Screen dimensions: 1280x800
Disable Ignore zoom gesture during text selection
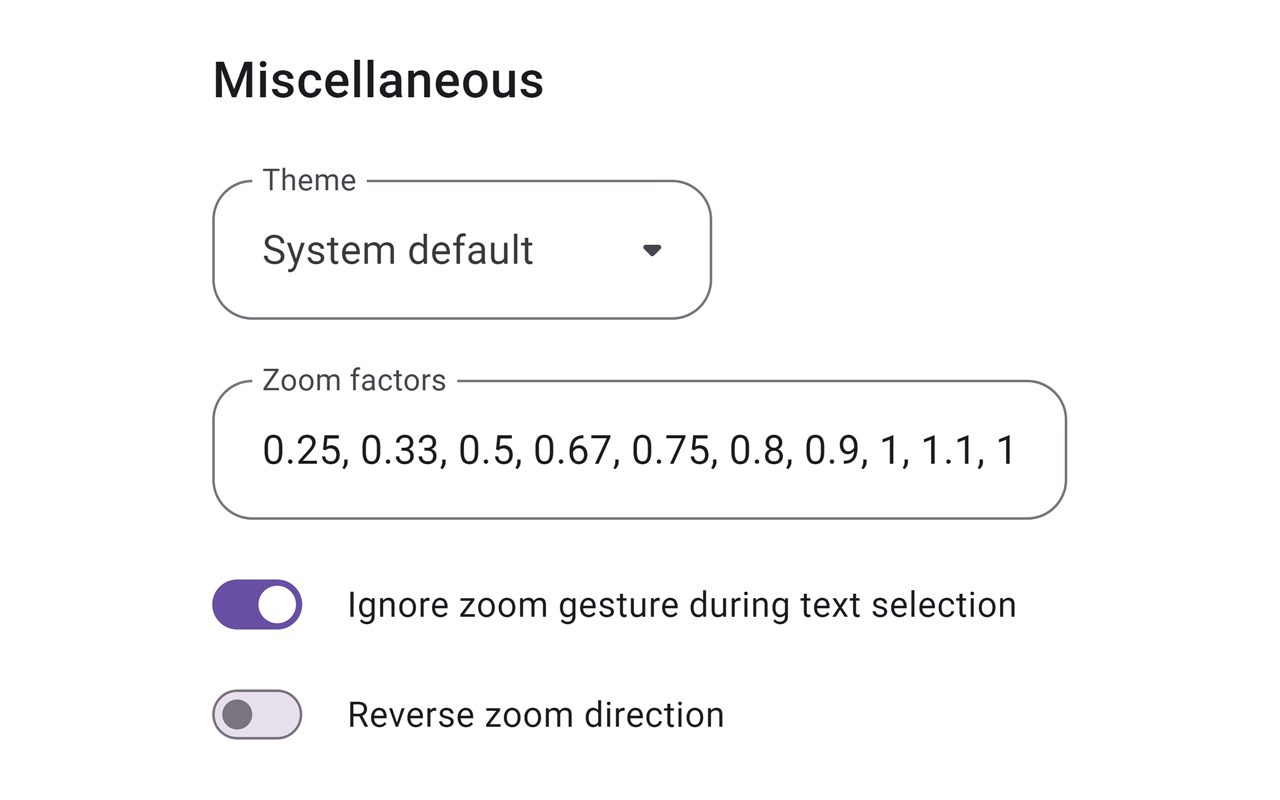(x=257, y=605)
